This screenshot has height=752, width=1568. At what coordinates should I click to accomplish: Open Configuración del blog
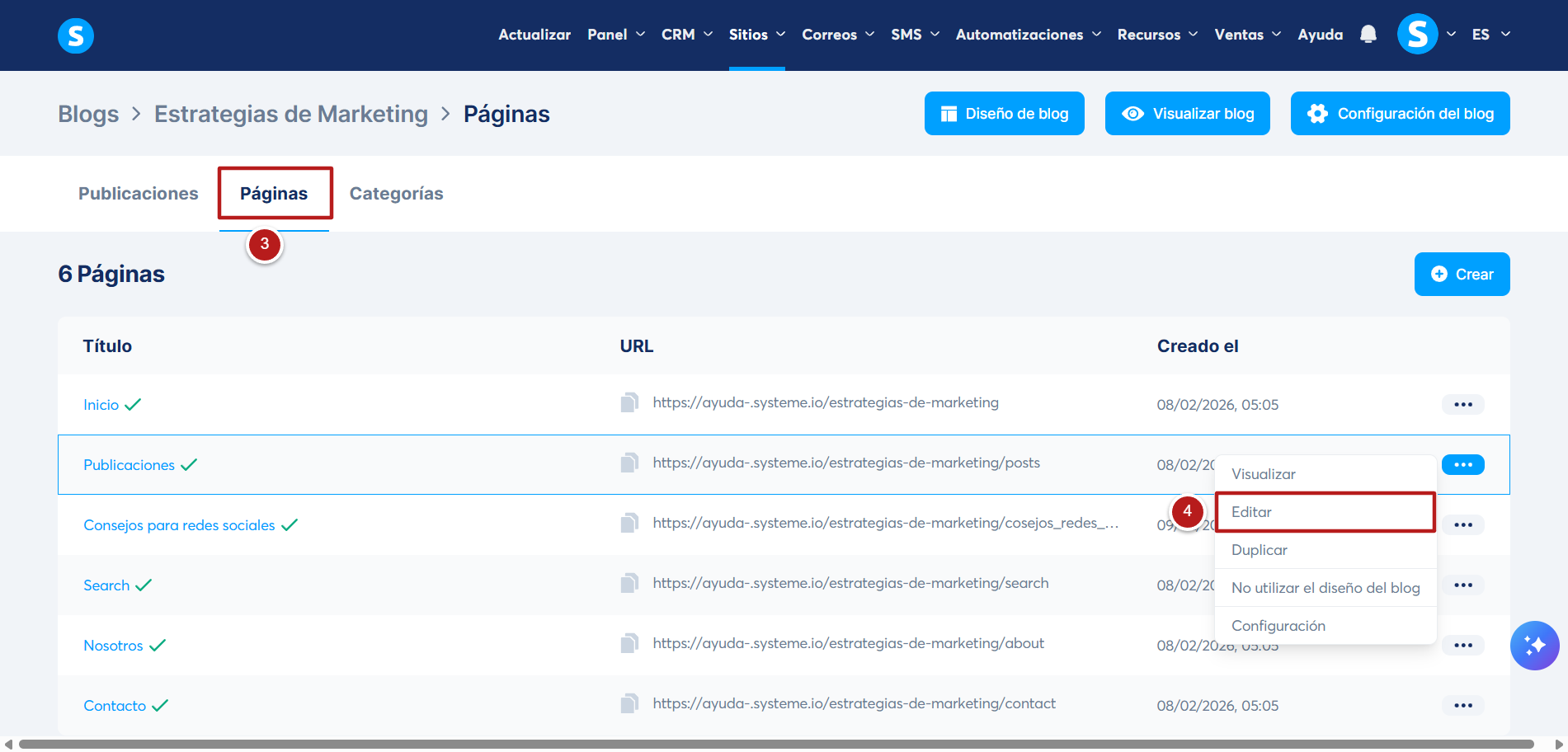[x=1401, y=114]
